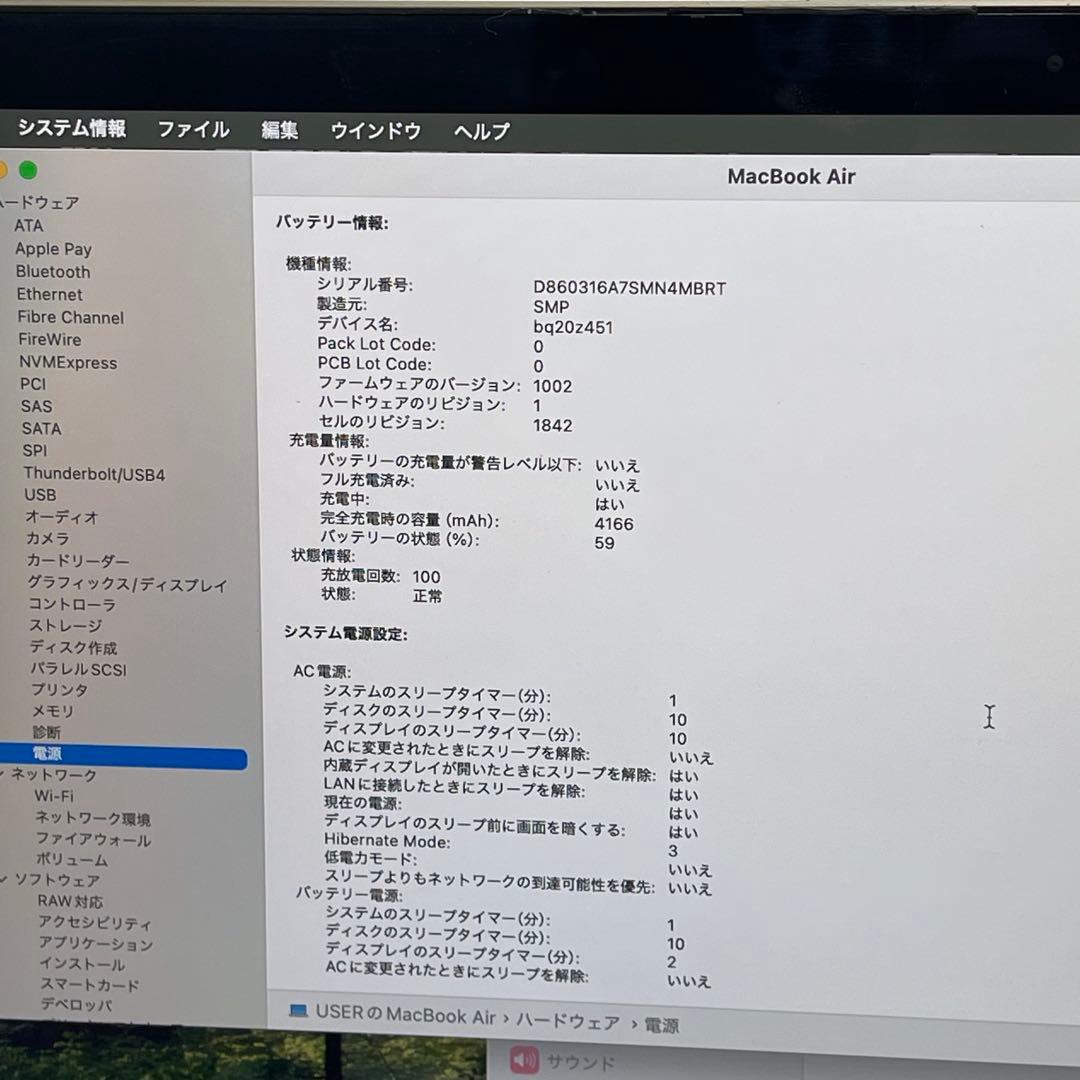This screenshot has width=1080, height=1080.
Task: Collapse the ネットワーク section
Action: tap(5, 775)
